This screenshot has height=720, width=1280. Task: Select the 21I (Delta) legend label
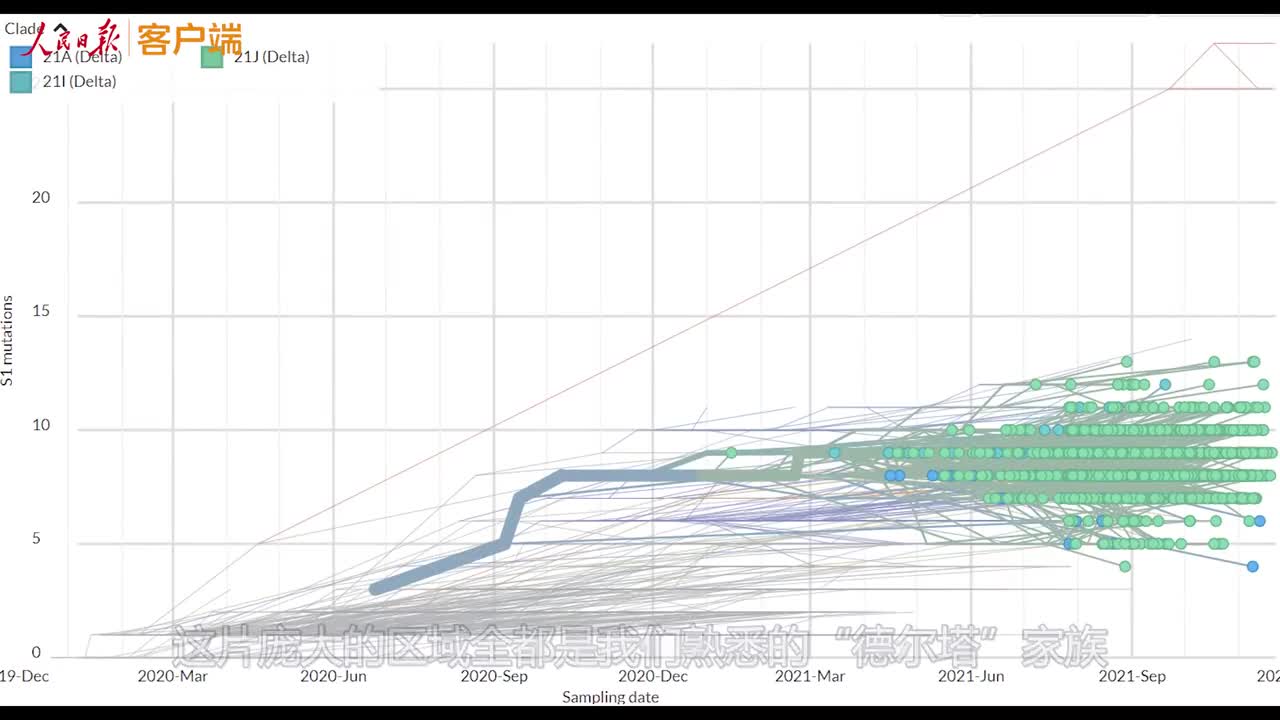tap(79, 82)
